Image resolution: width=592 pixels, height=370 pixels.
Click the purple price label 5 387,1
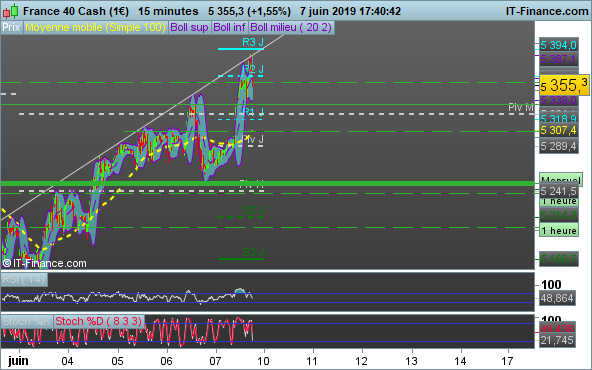[x=559, y=59]
